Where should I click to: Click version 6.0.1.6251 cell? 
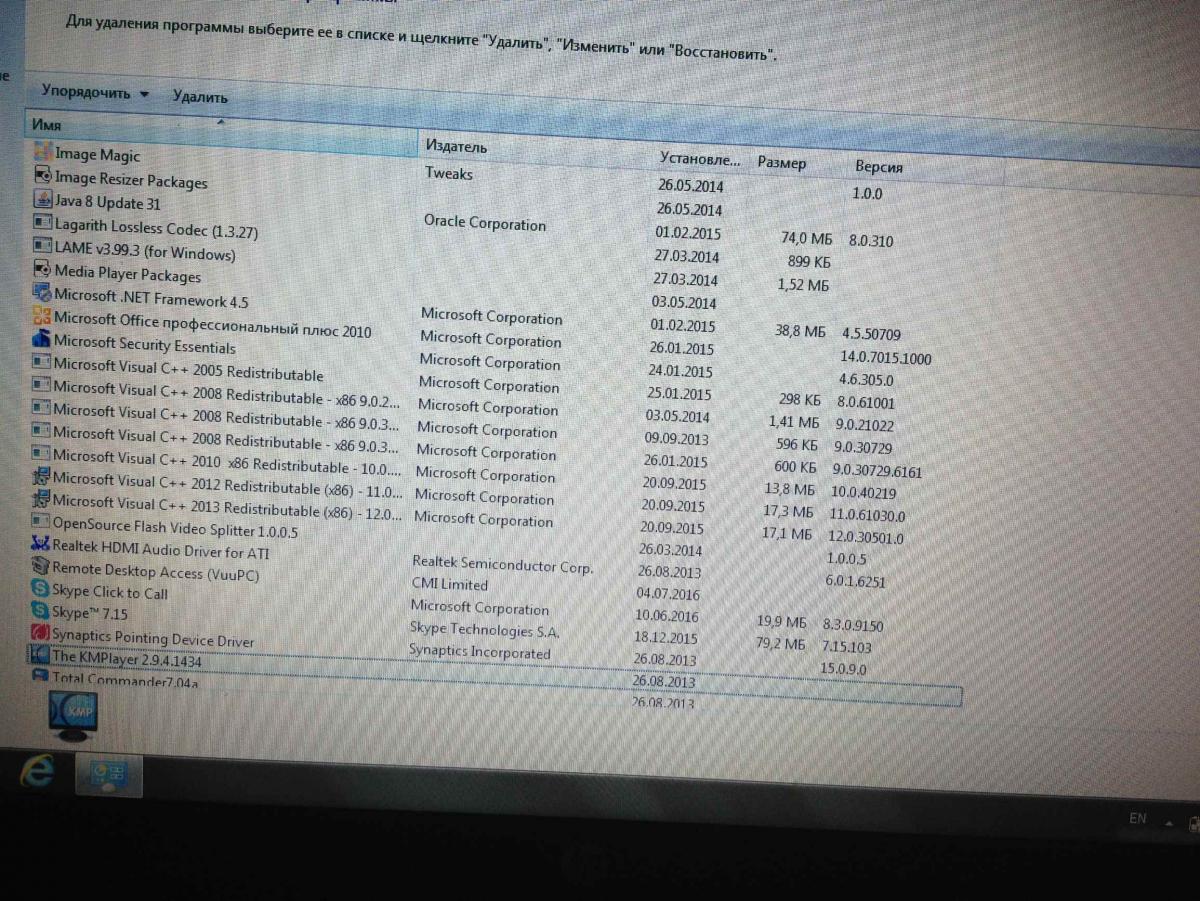tap(855, 580)
